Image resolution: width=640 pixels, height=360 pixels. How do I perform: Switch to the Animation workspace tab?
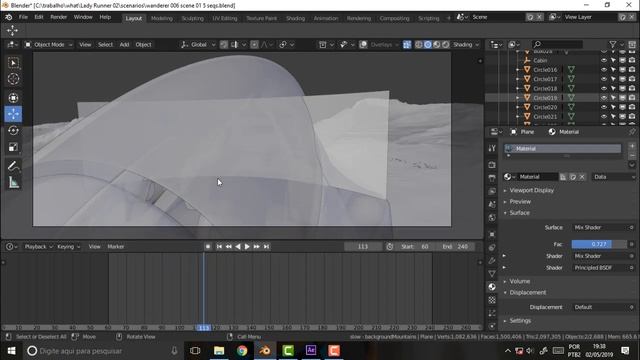pyautogui.click(x=326, y=18)
